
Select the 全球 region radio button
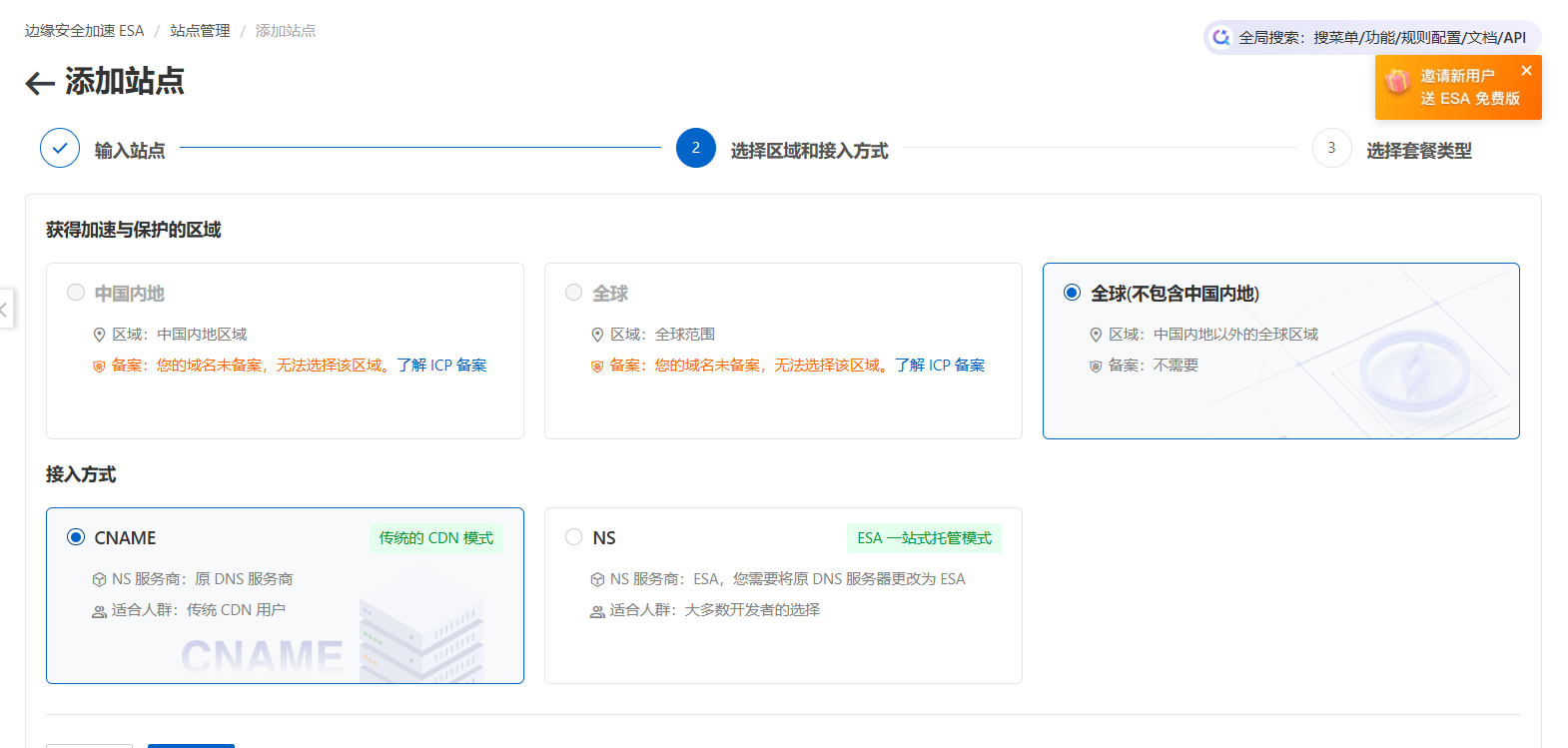click(574, 293)
